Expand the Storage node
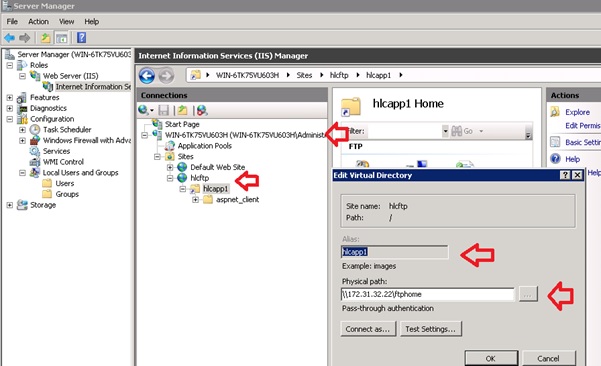 10,205
